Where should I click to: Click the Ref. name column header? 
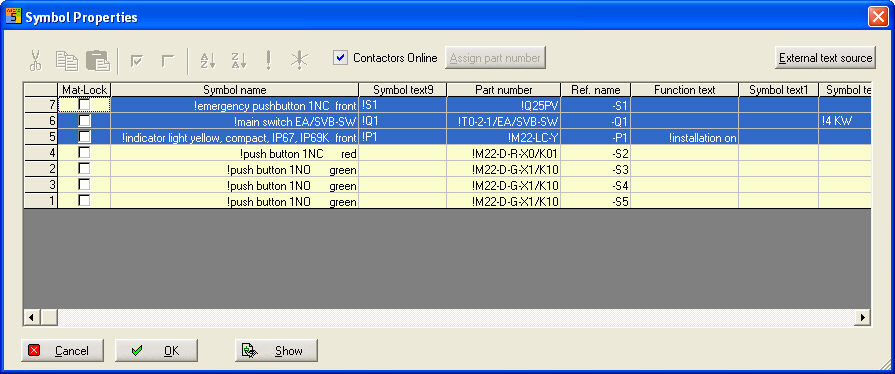(x=595, y=90)
